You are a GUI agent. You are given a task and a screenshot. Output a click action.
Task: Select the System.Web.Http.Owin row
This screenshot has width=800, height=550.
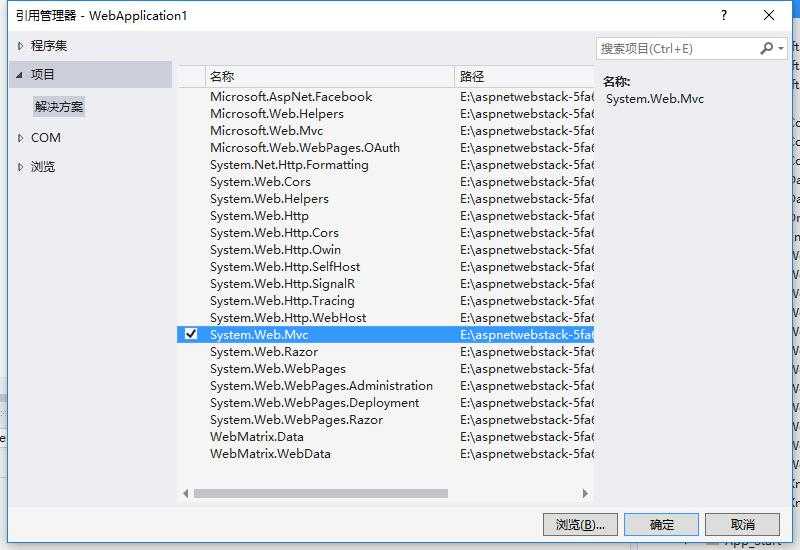click(x=385, y=250)
